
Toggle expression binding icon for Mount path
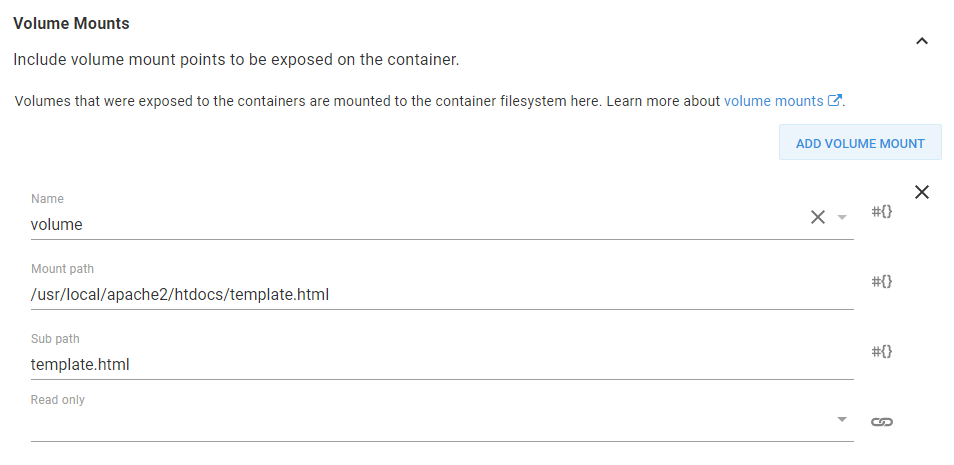[881, 281]
